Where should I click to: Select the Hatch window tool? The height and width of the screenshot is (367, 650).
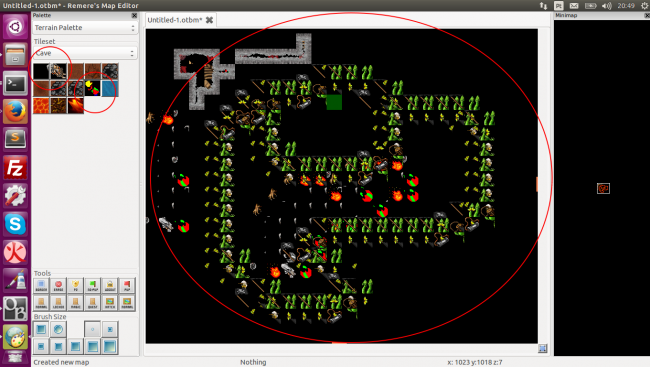(x=110, y=302)
